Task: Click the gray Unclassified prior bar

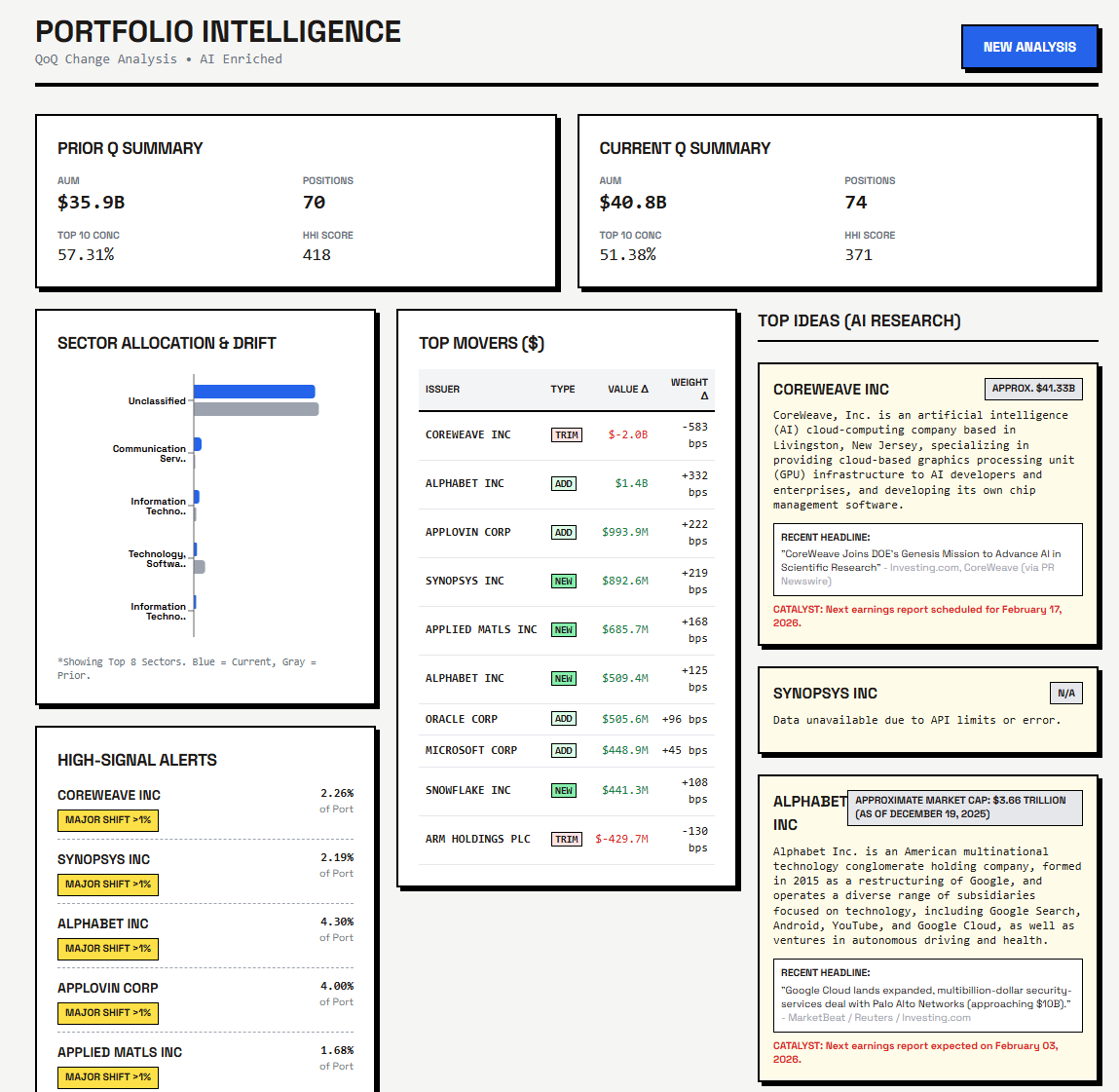Action: 256,409
